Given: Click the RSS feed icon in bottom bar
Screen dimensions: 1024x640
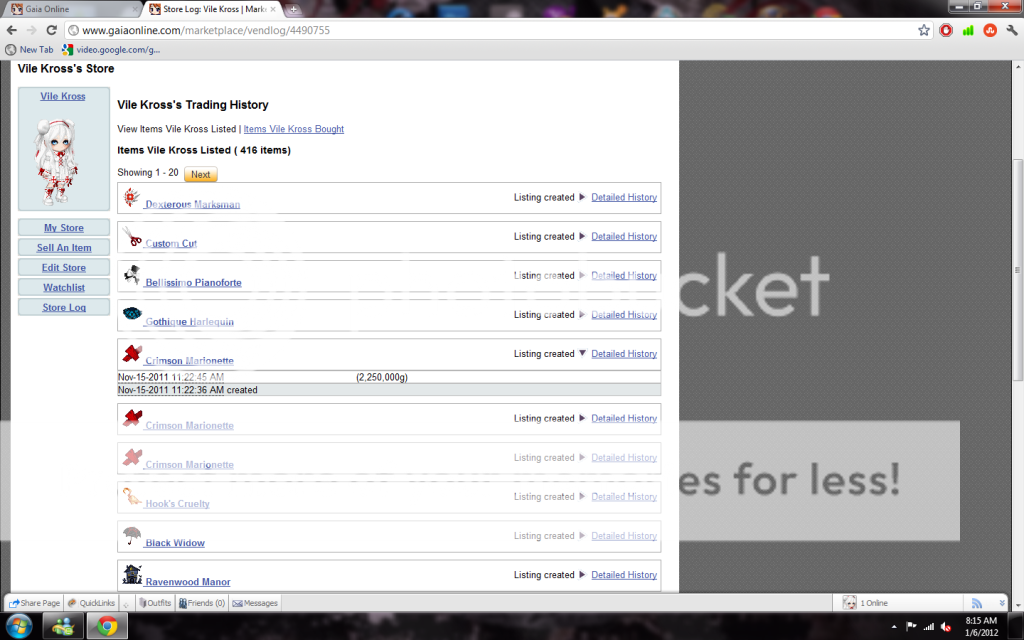Looking at the screenshot, I should click(x=977, y=603).
